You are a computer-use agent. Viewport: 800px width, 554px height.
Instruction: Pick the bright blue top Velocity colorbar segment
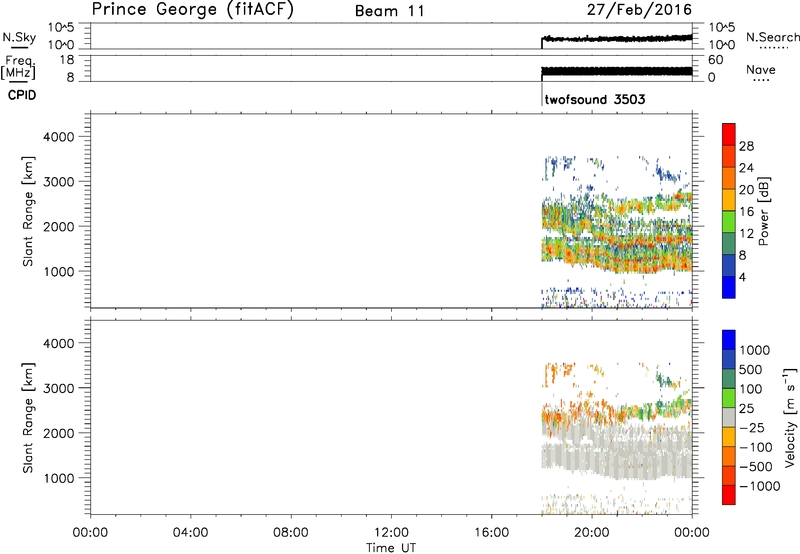point(729,340)
